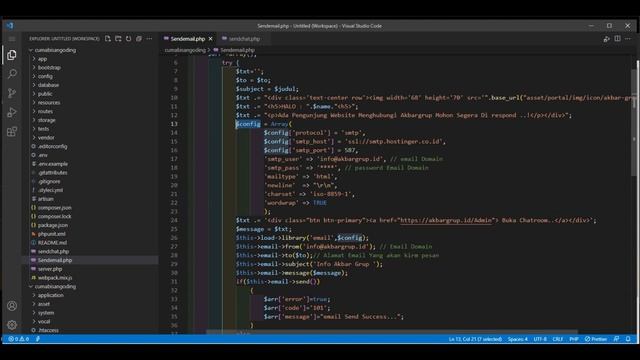Open composer.json in Explorer

(x=54, y=208)
